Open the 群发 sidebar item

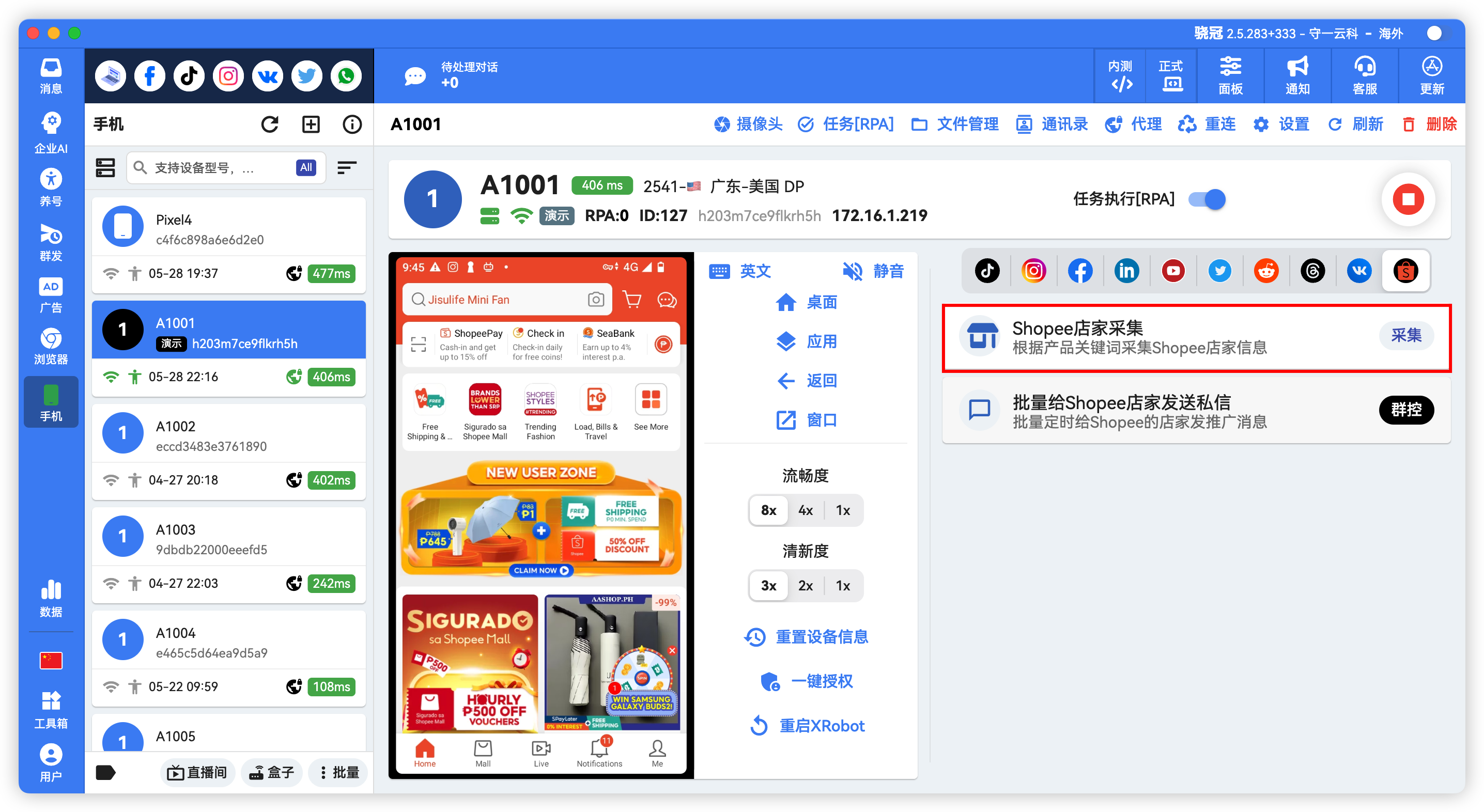[x=51, y=242]
